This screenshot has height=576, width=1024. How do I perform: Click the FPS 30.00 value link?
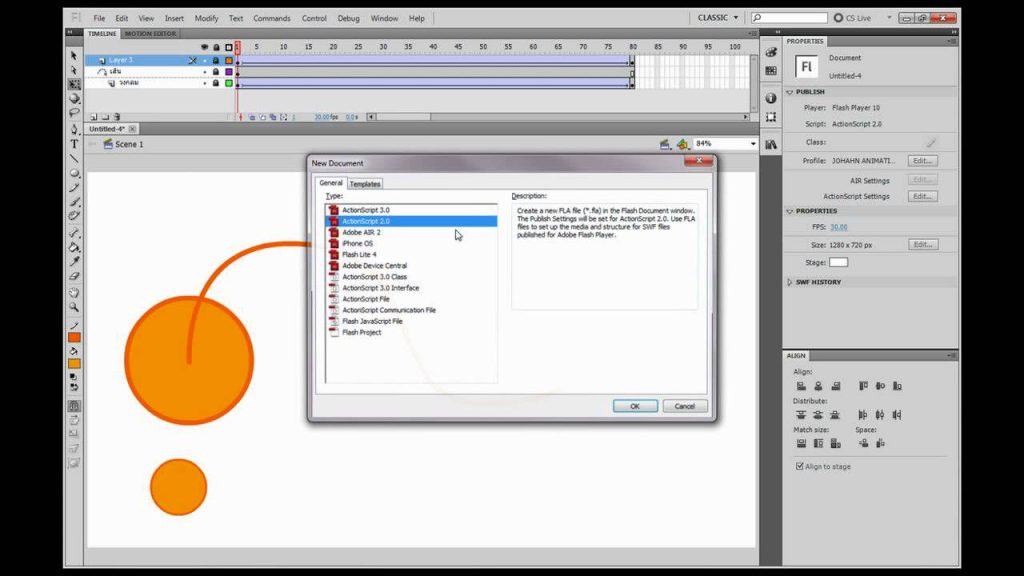pyautogui.click(x=839, y=227)
